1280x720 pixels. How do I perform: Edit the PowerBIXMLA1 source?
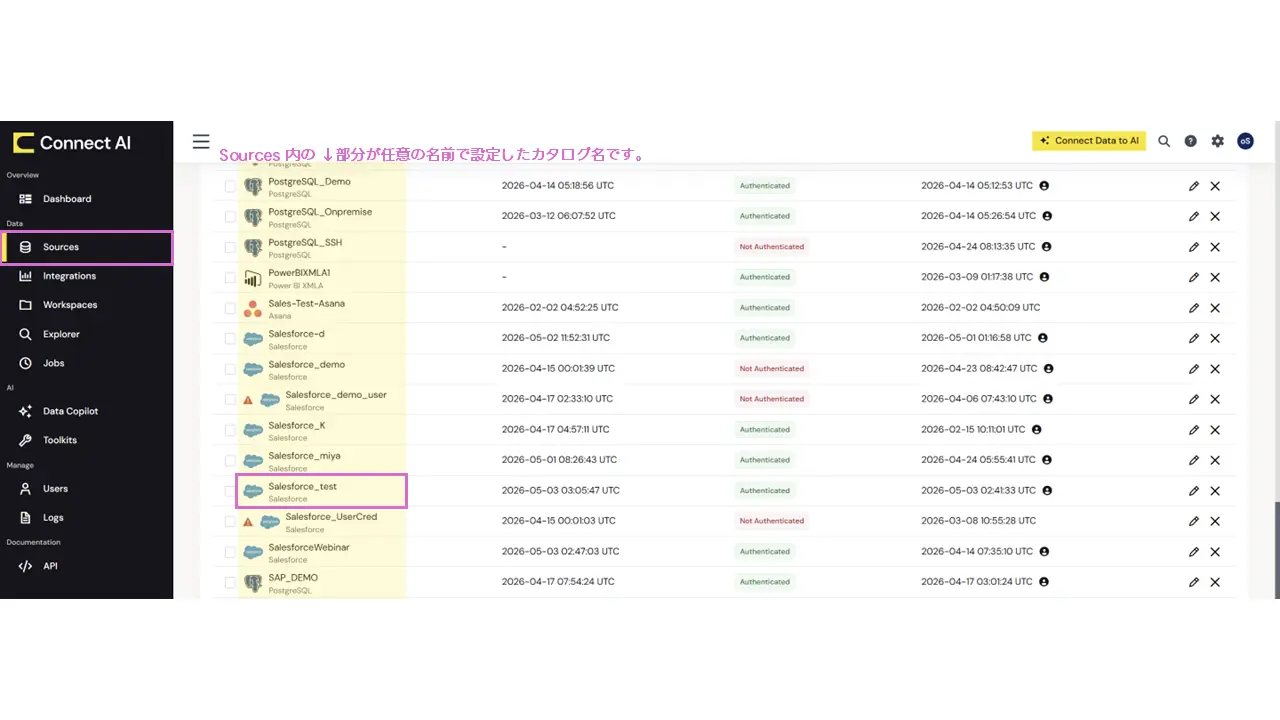pos(1194,277)
